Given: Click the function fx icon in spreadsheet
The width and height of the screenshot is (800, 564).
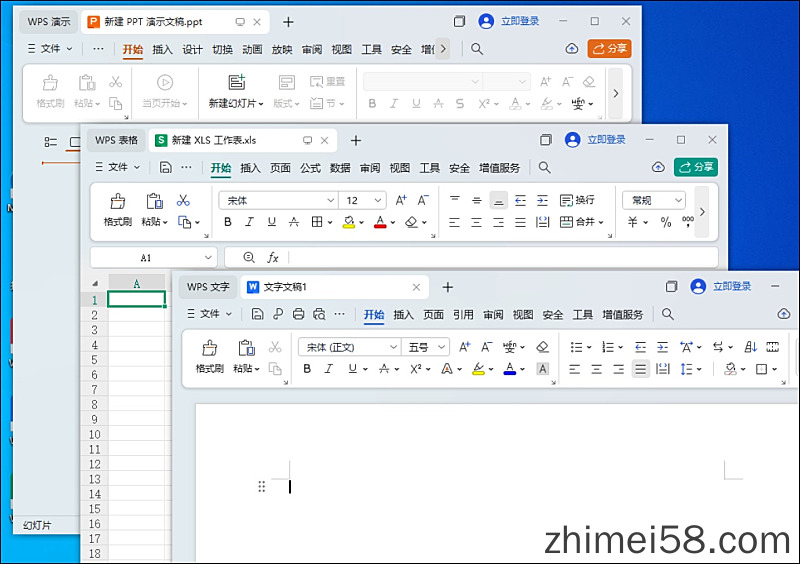Looking at the screenshot, I should (272, 258).
